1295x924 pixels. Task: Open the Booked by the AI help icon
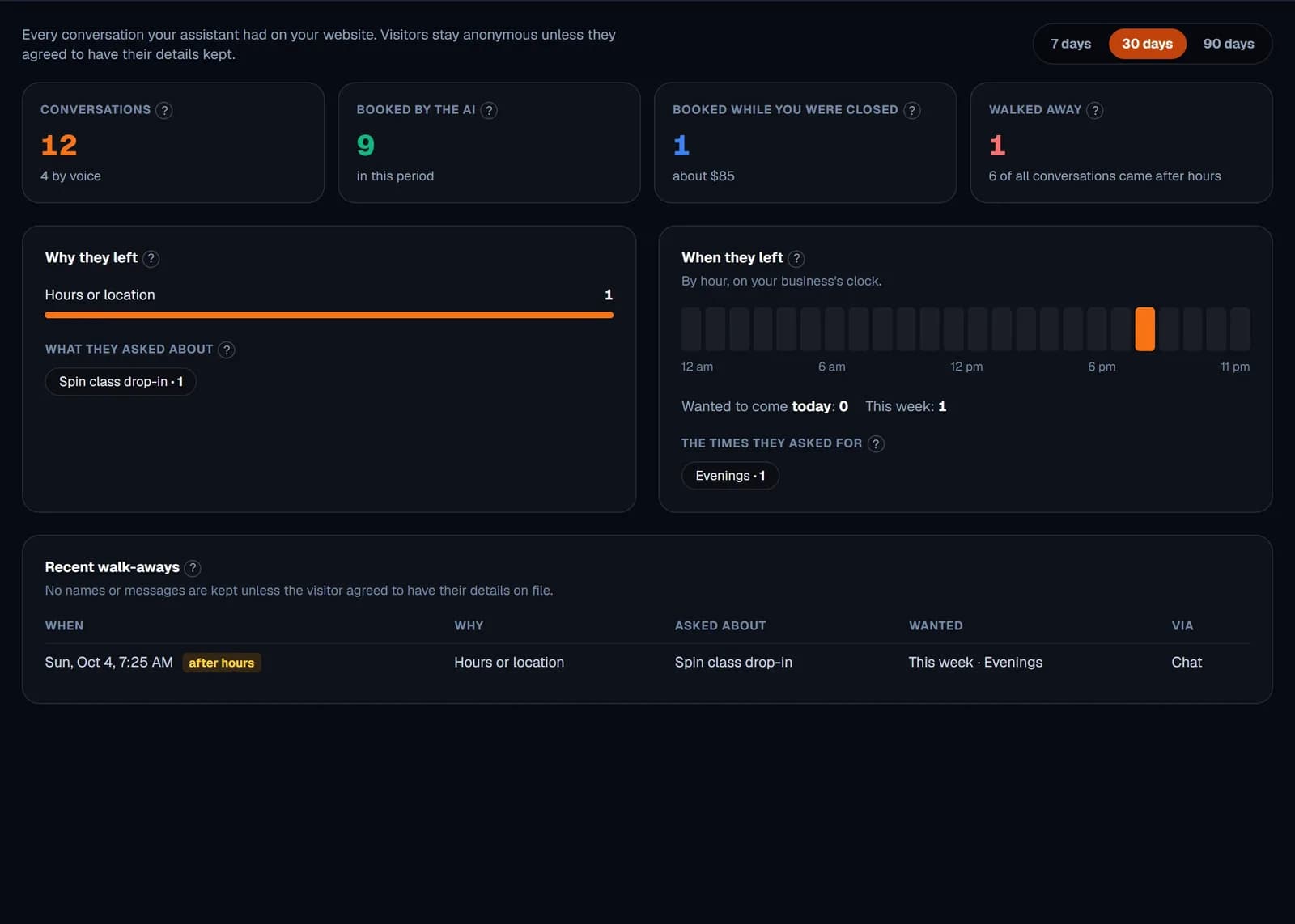click(x=489, y=110)
